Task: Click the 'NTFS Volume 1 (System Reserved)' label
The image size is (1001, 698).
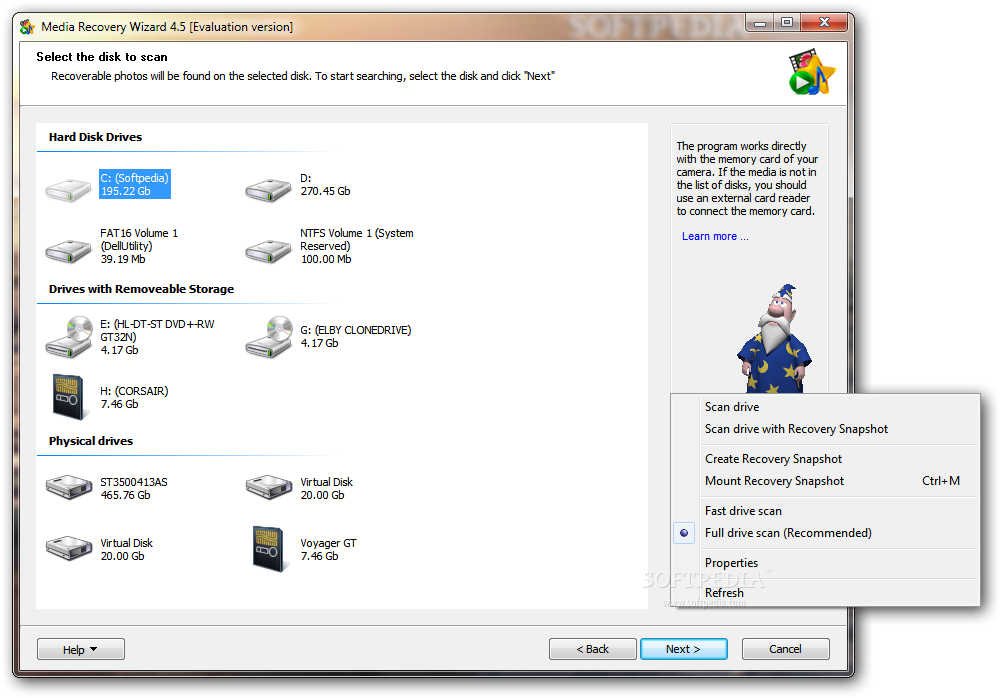Action: point(357,239)
